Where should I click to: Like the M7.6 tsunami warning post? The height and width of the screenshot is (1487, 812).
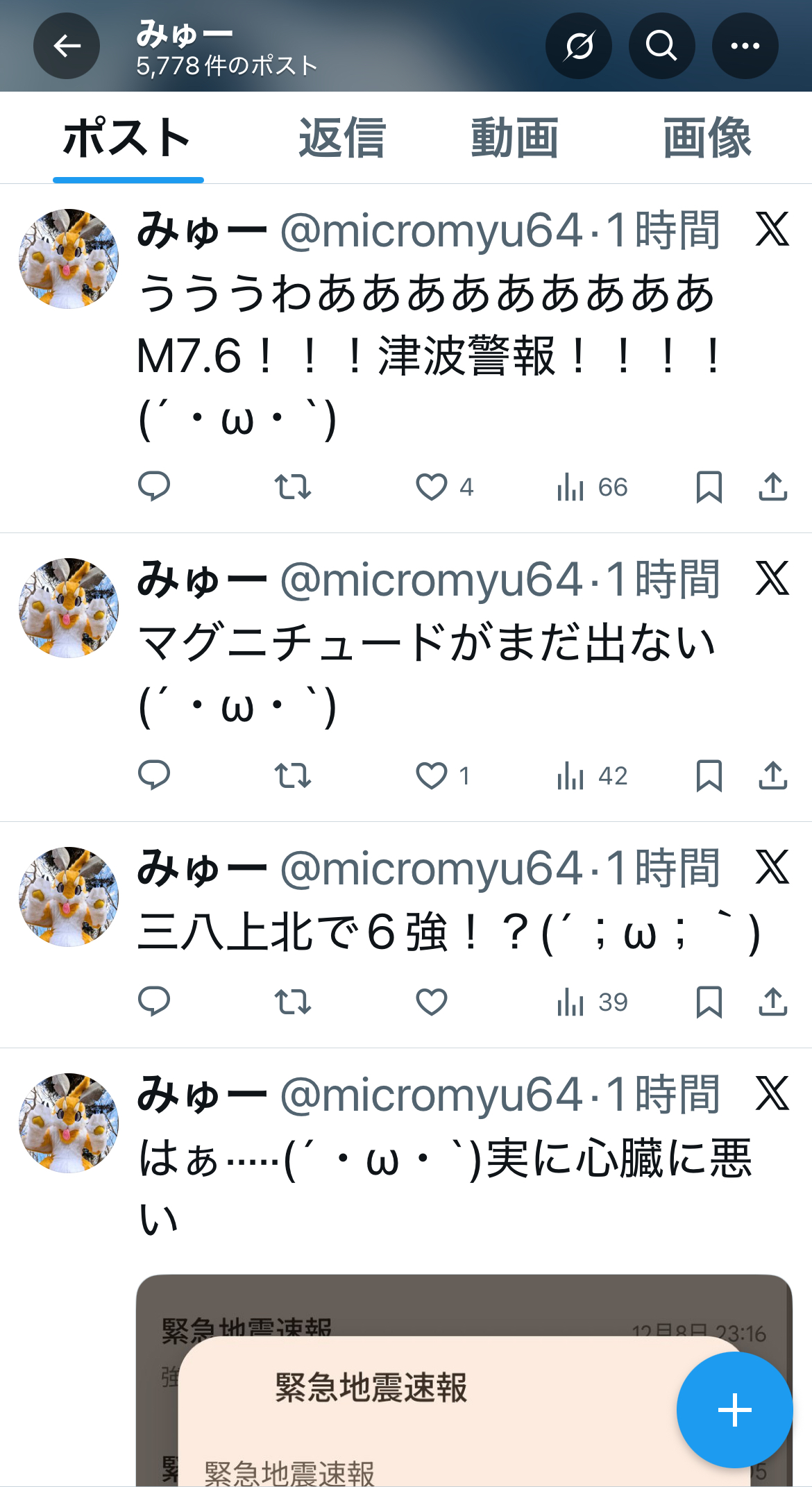click(x=432, y=487)
